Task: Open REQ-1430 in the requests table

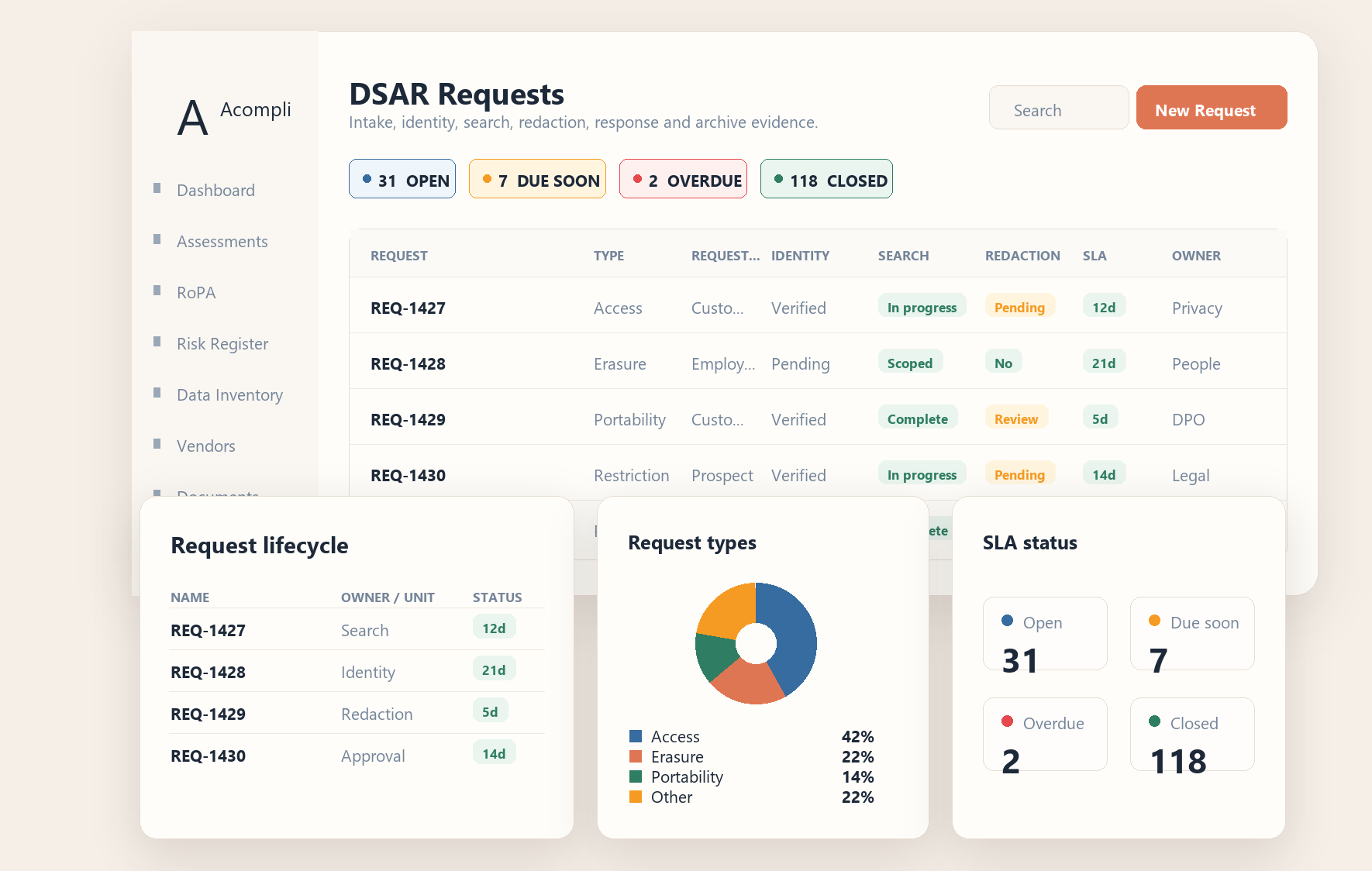Action: click(408, 476)
